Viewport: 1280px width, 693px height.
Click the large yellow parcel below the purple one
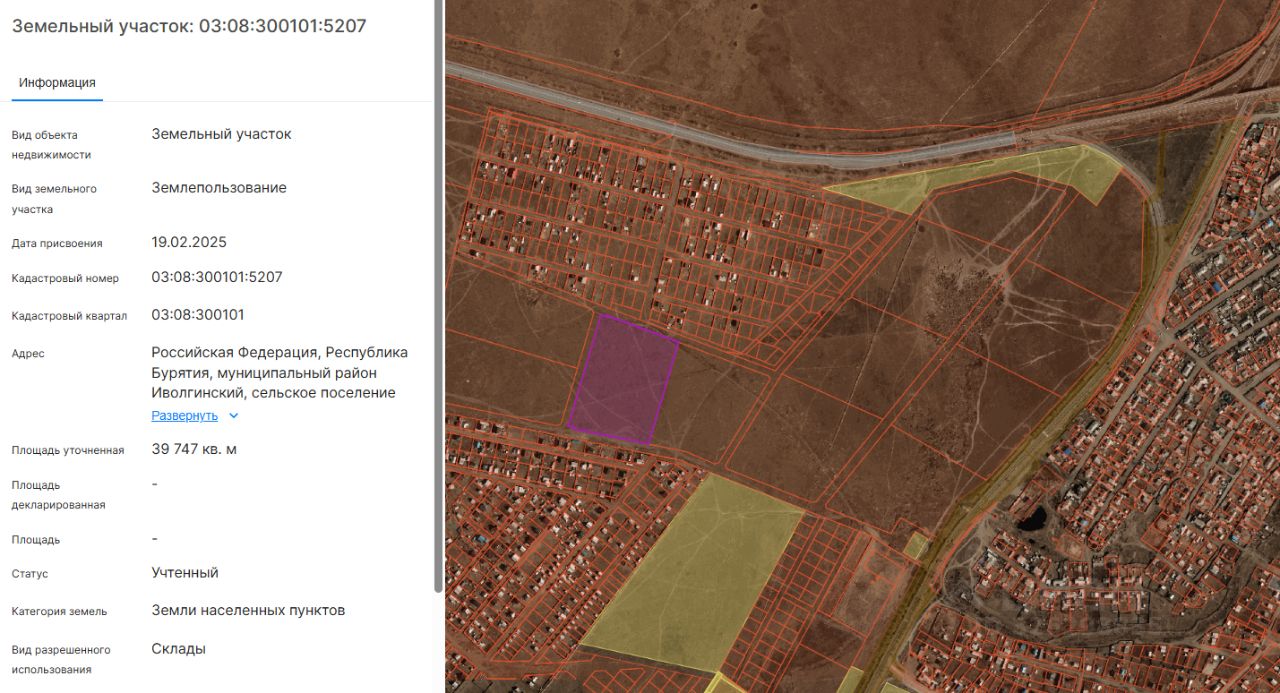[695, 573]
